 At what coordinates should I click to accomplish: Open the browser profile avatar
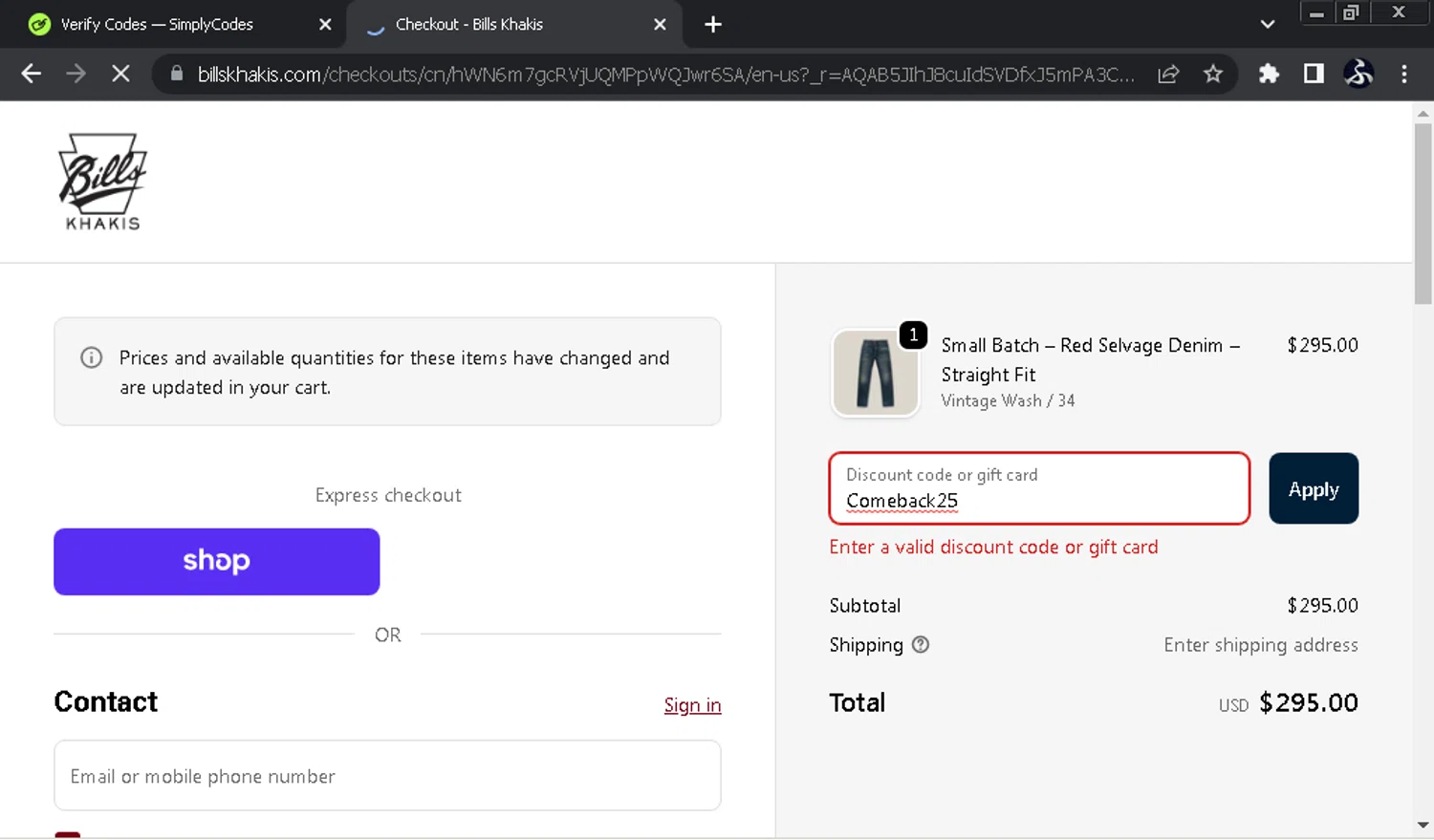point(1358,74)
